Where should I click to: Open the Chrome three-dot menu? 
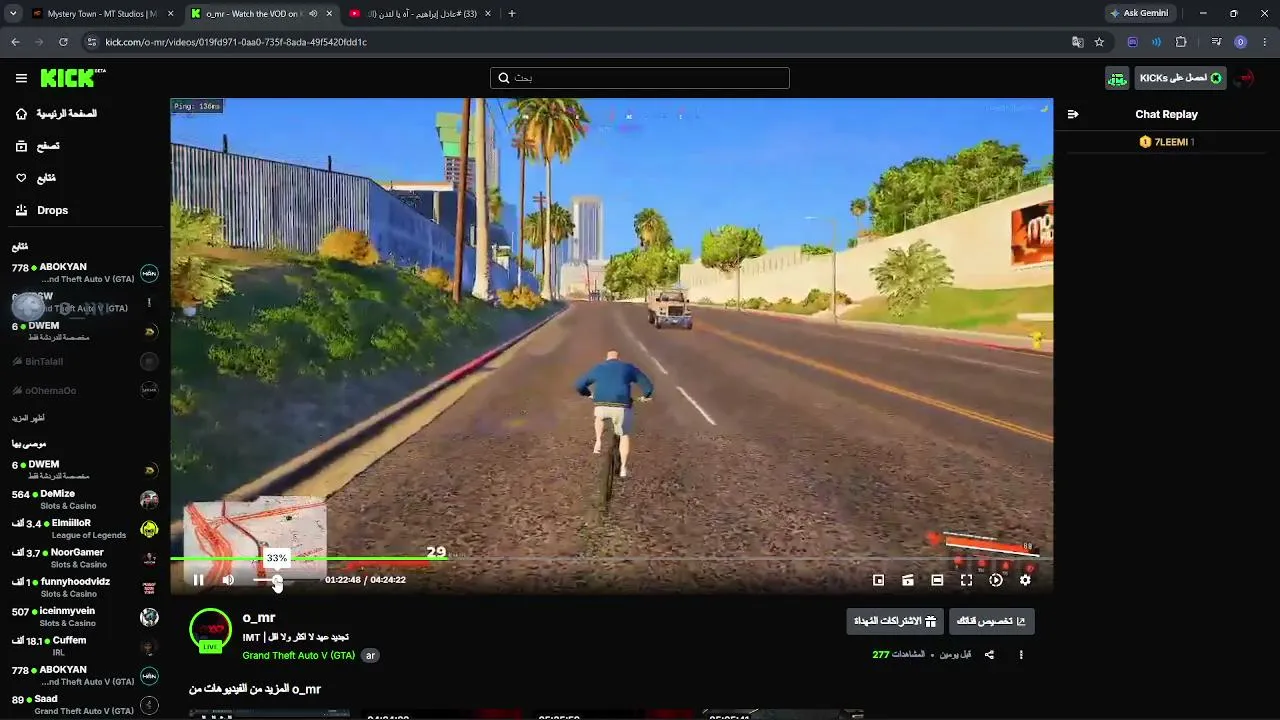1265,42
